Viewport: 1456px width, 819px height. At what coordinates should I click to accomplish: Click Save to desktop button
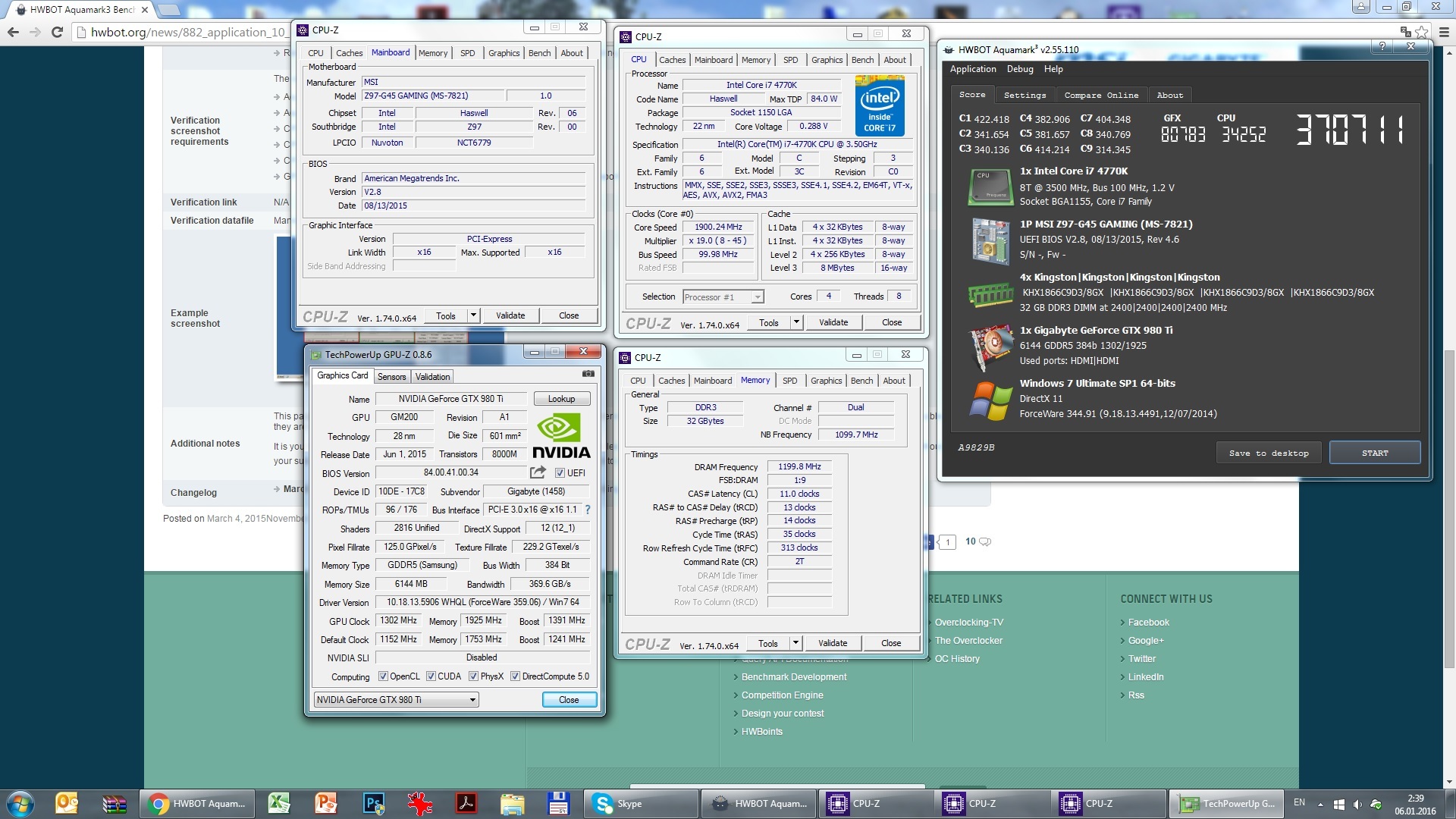click(x=1269, y=453)
